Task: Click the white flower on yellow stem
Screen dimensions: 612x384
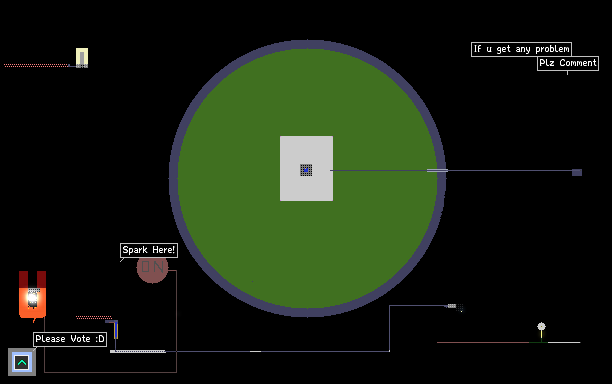Action: tap(541, 326)
